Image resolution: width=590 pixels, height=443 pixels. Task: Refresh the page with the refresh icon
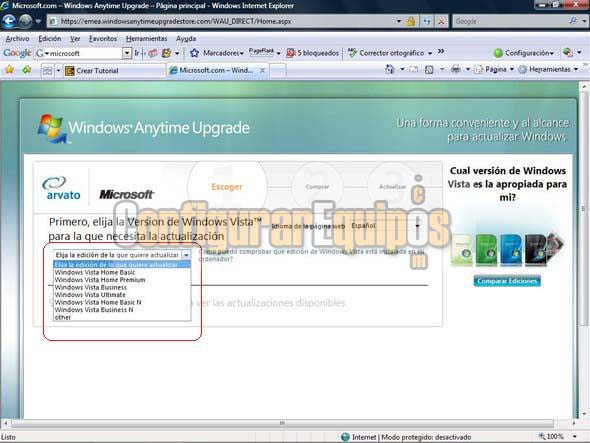tap(427, 21)
